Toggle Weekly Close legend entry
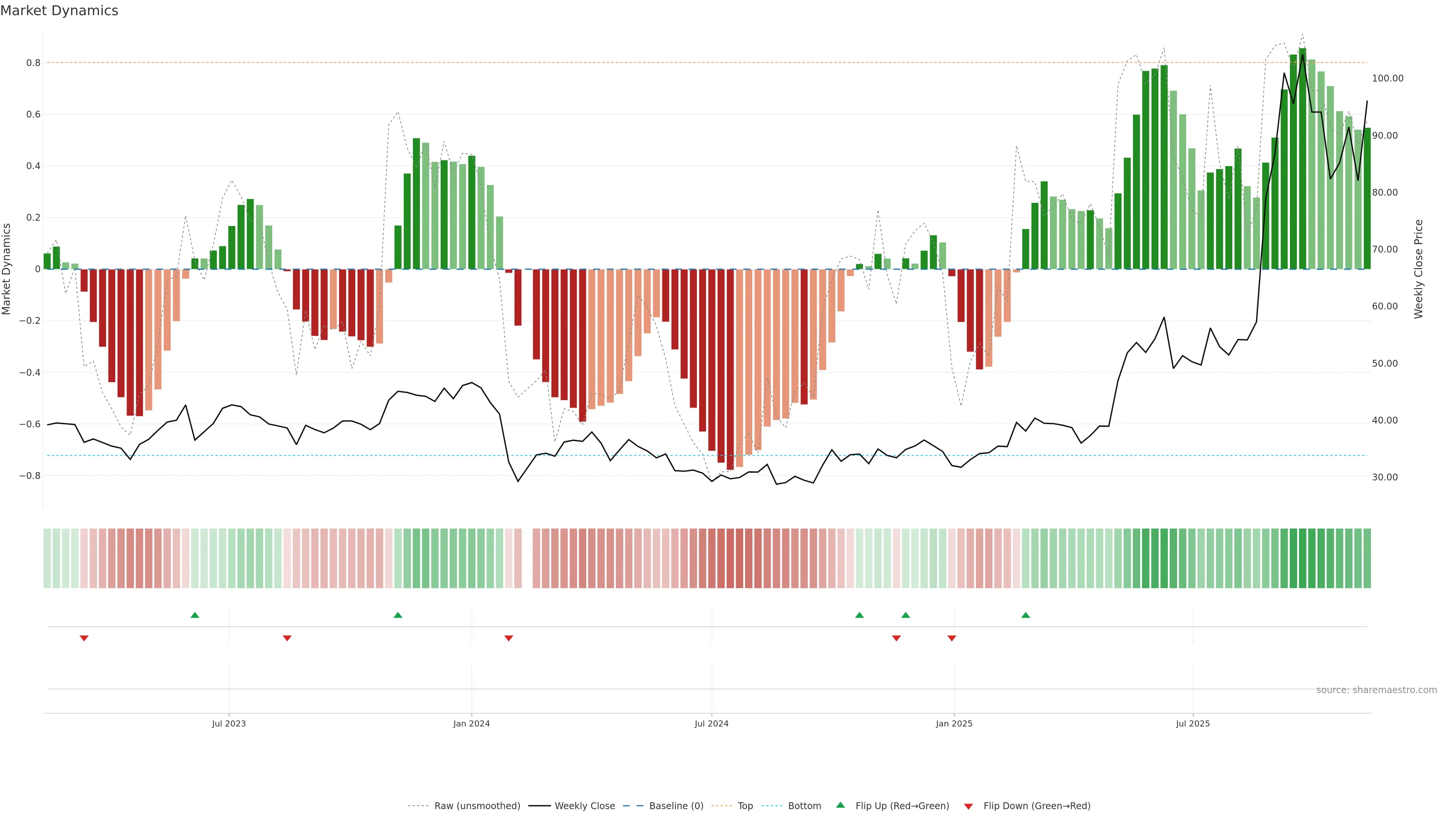Image resolution: width=1456 pixels, height=819 pixels. (584, 806)
